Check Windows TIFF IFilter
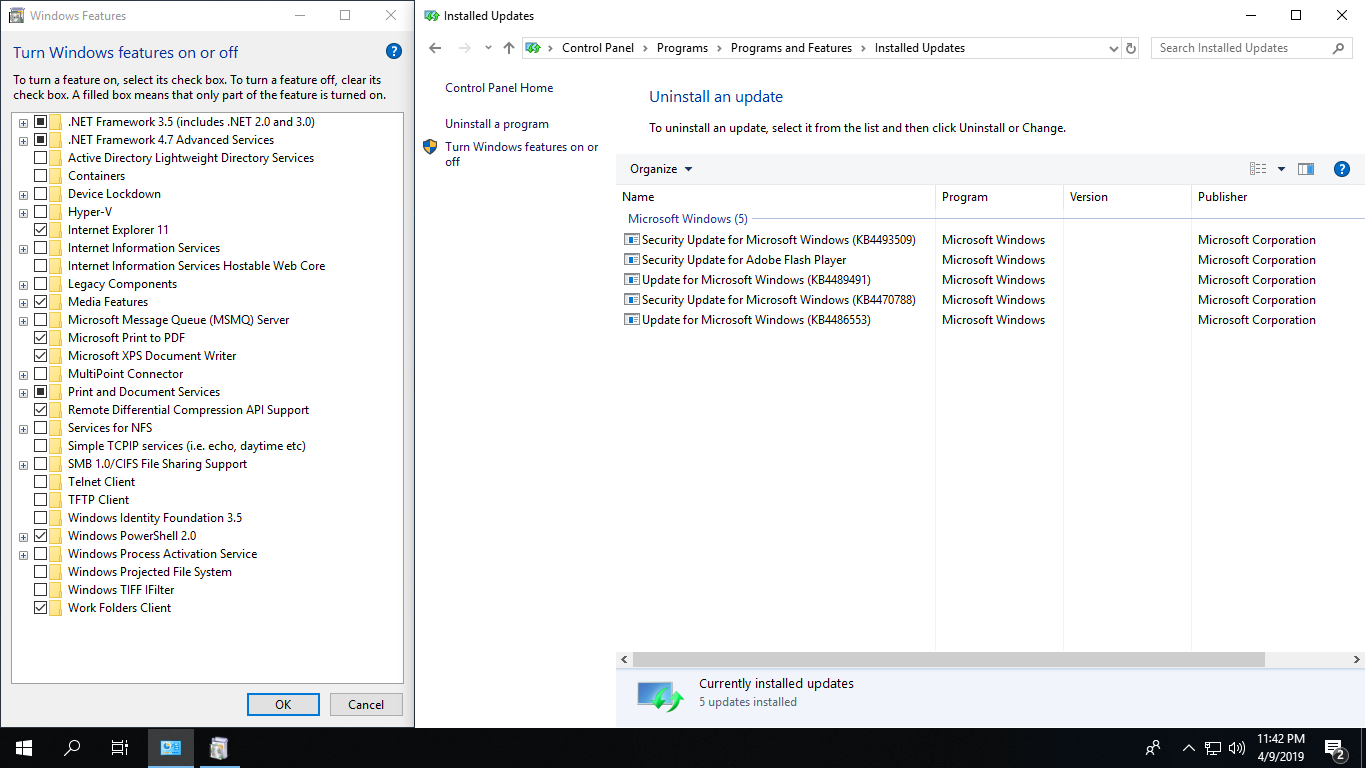Screen dimensions: 1366x768 click(41, 590)
